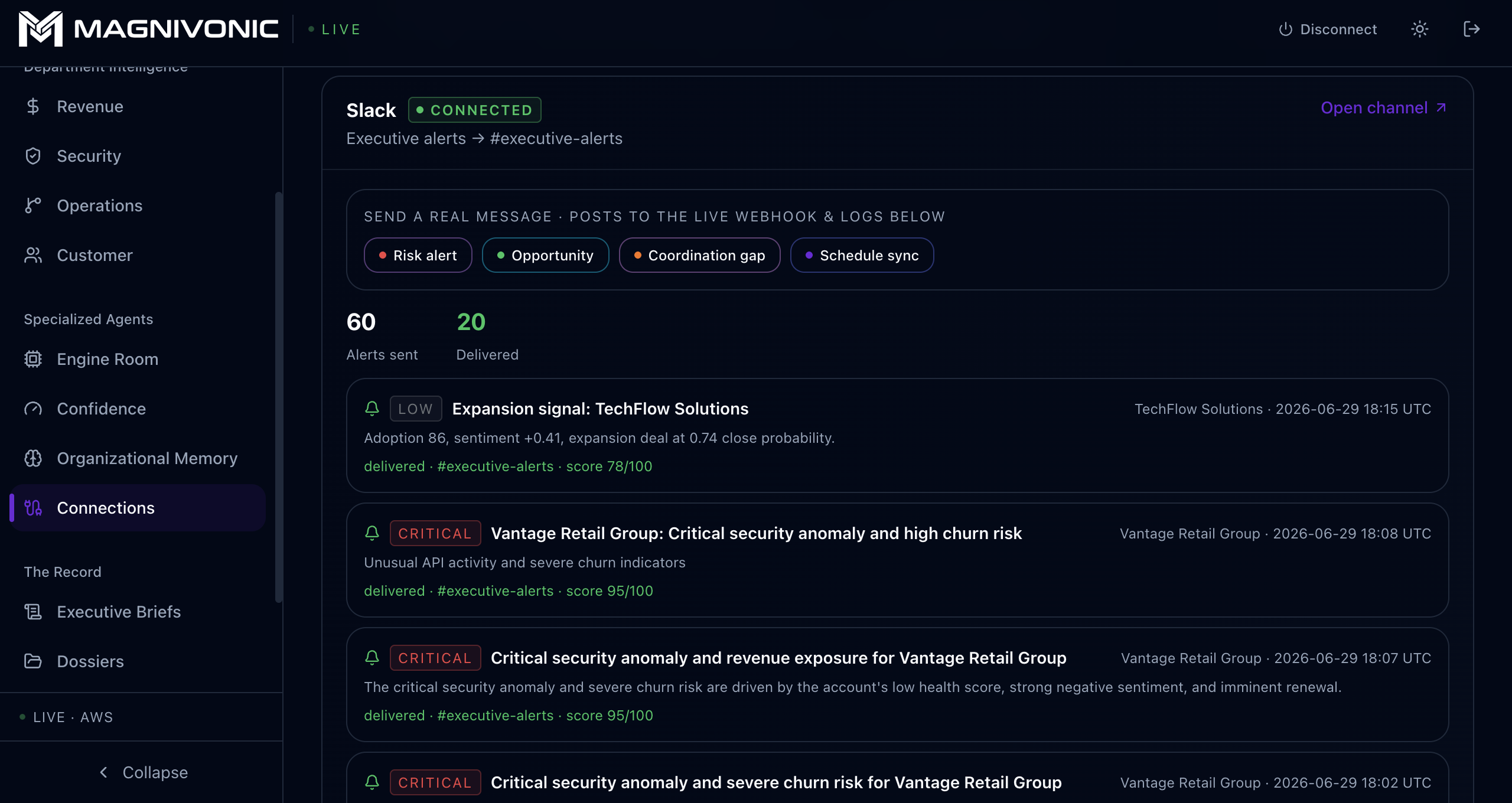
Task: Collapse the sidebar
Action: coord(143,772)
